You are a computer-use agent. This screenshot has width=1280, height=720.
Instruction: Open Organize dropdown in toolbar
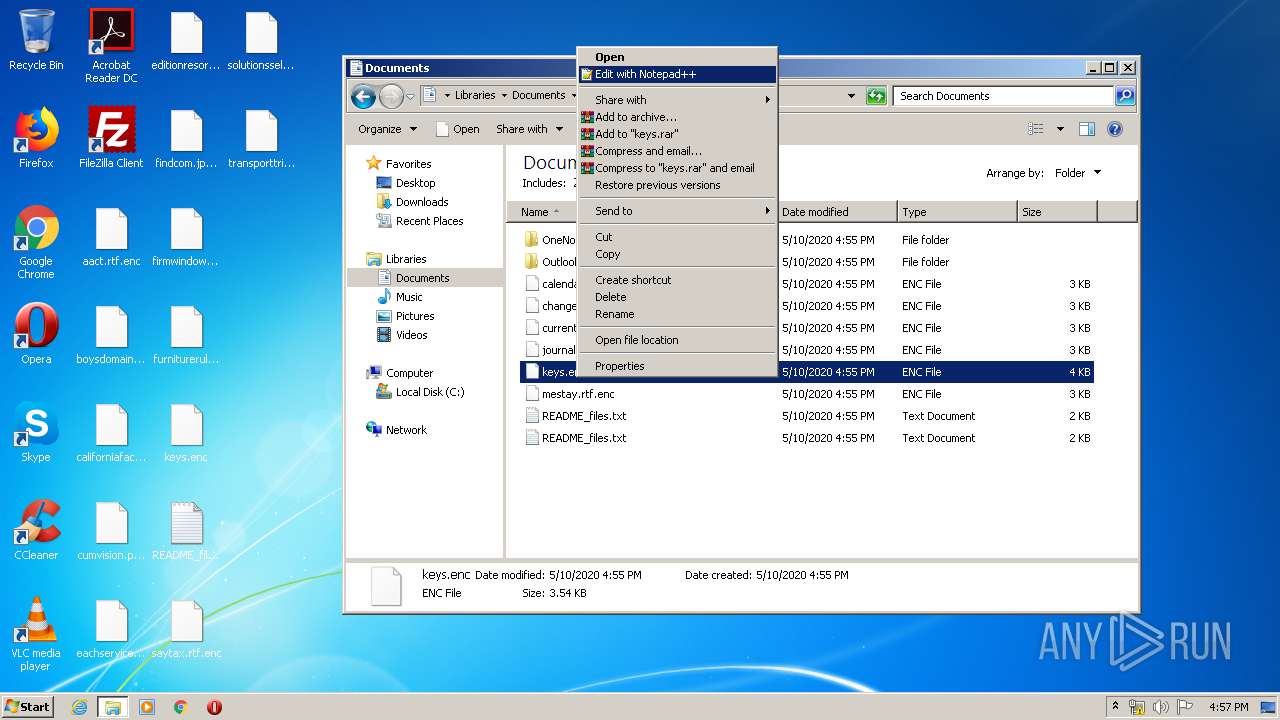click(387, 129)
